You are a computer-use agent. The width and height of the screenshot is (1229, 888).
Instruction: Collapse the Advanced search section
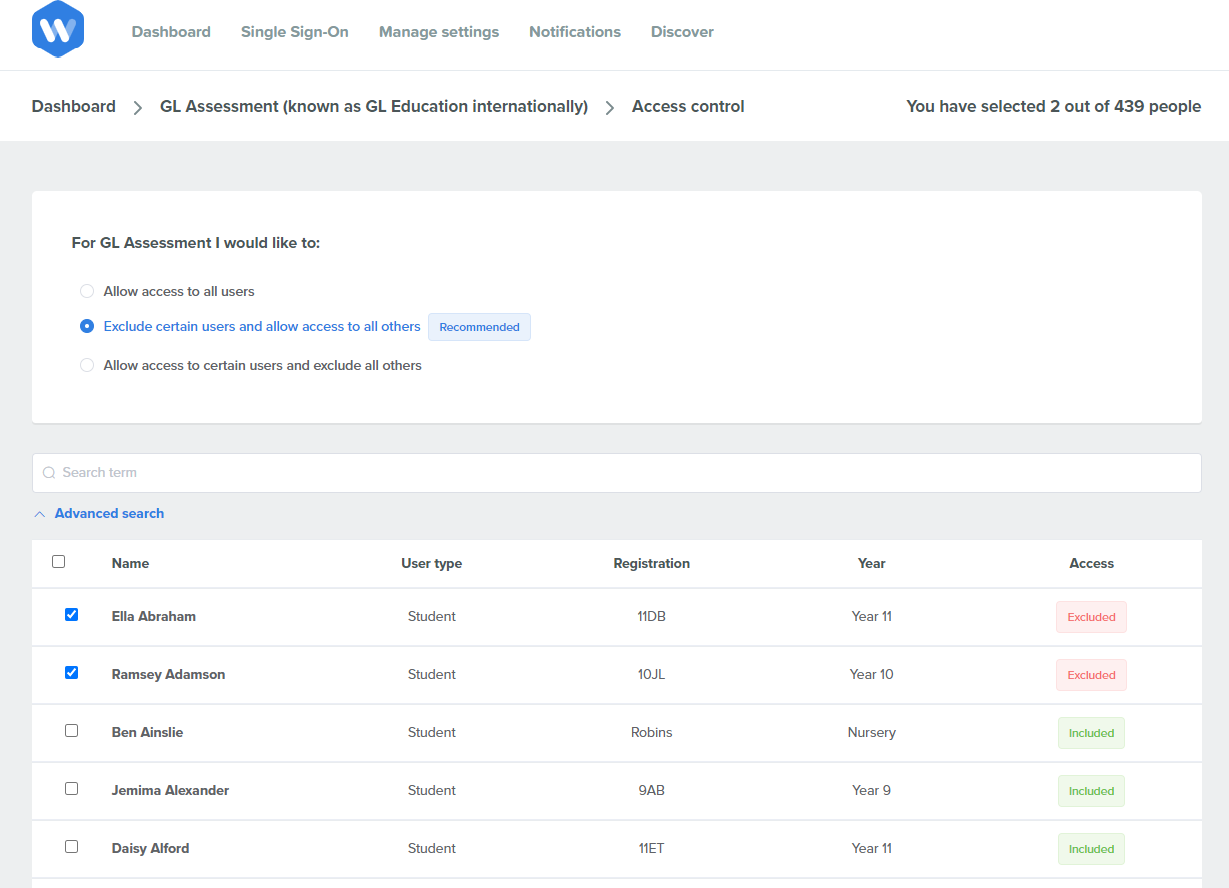pos(99,513)
